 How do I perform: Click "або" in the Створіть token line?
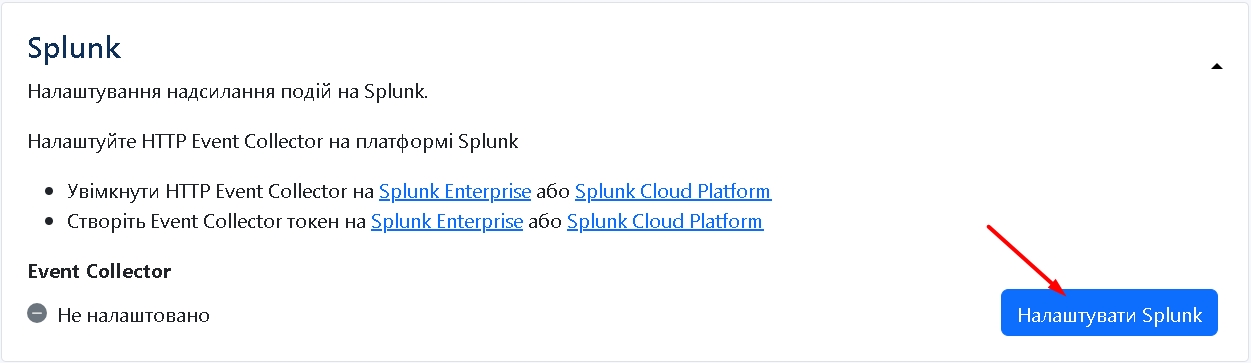(545, 221)
